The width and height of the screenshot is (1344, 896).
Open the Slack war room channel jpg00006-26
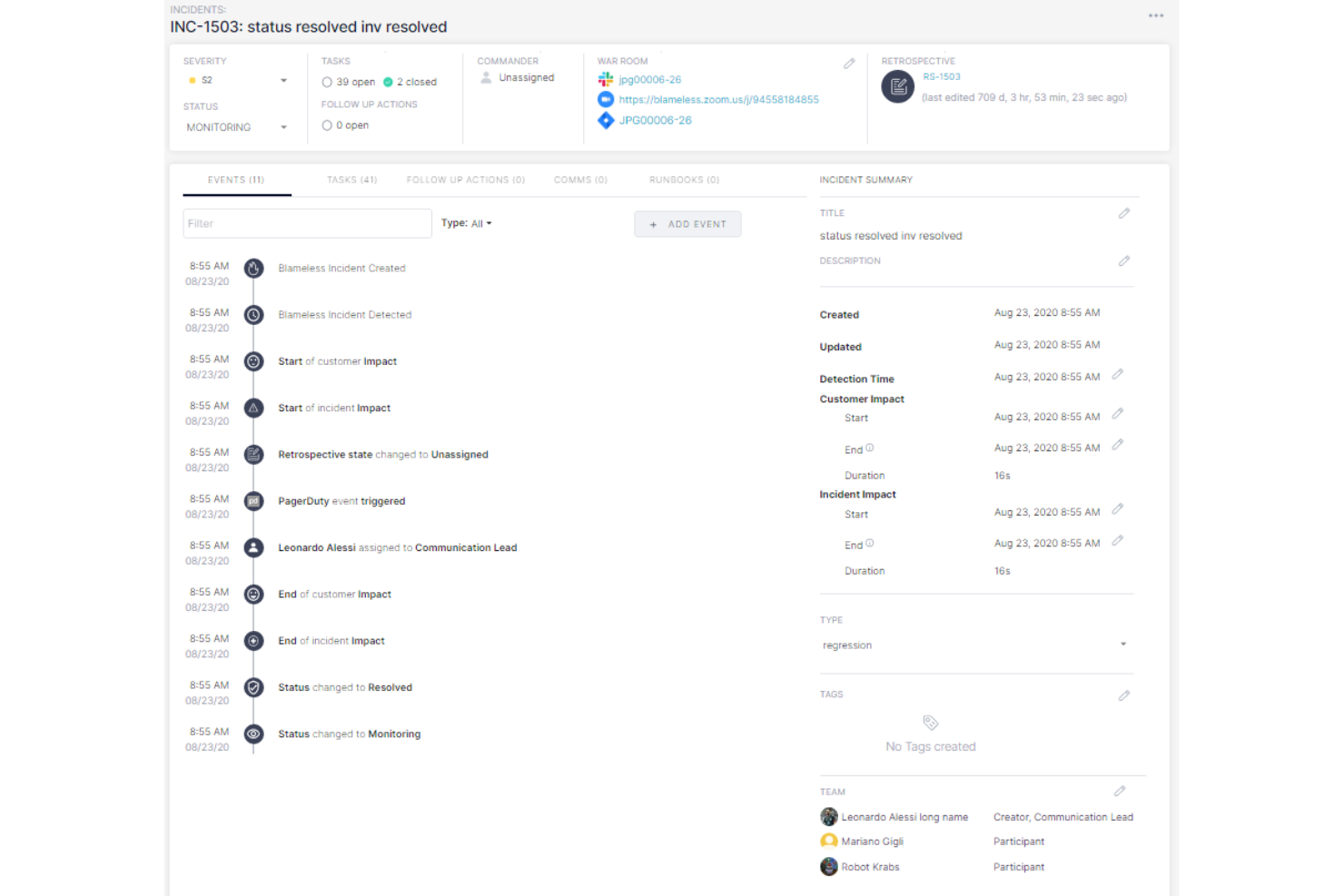(649, 80)
